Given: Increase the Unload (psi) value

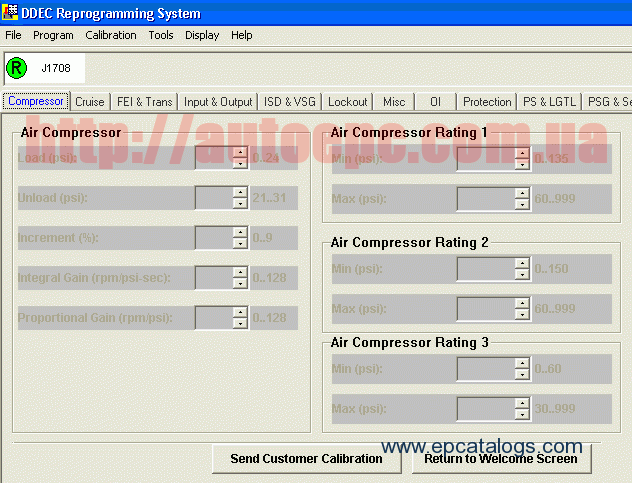Looking at the screenshot, I should [x=240, y=192].
